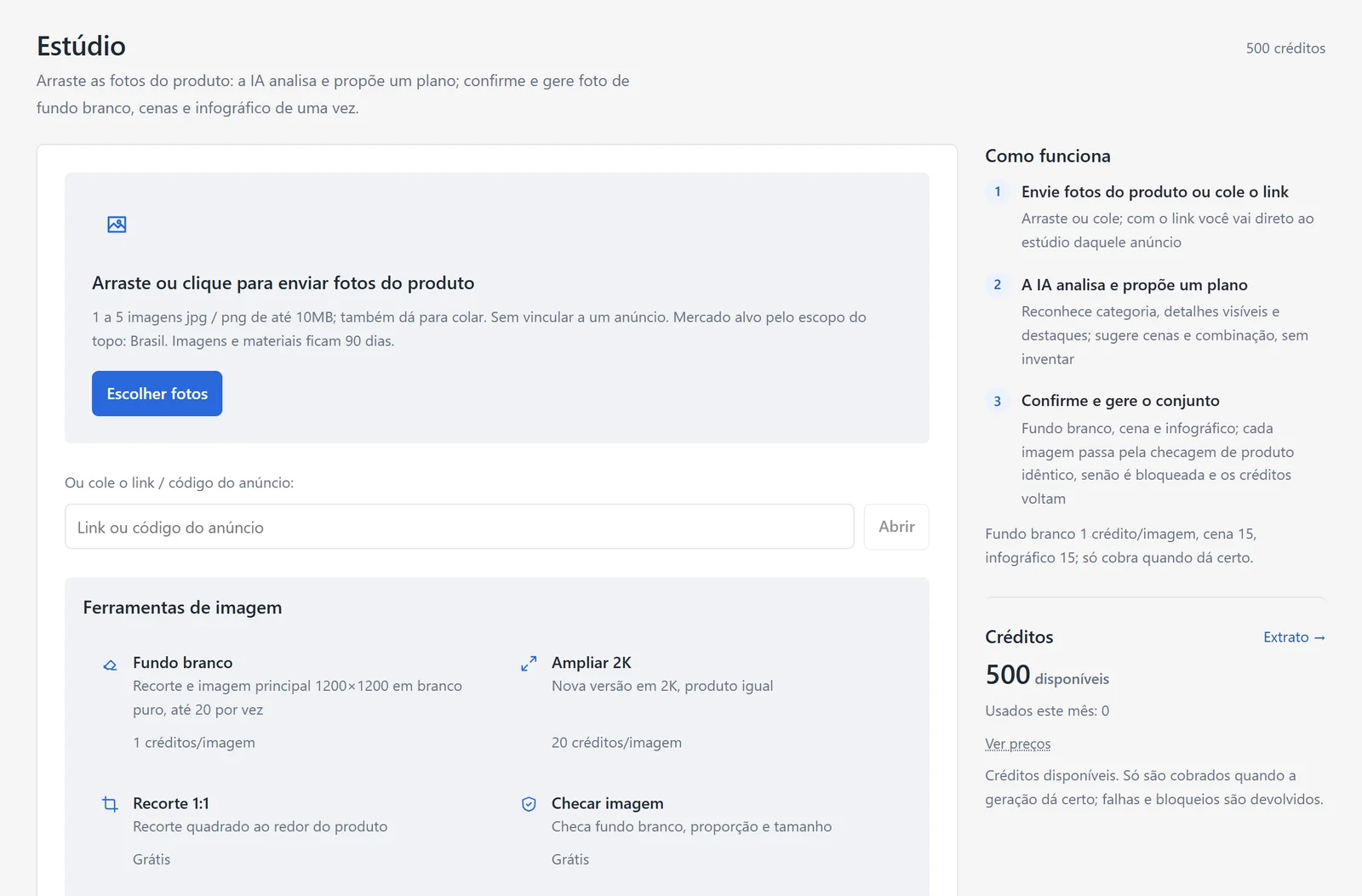Focus the Link ou código do anúncio field
1362x896 pixels.
click(460, 527)
